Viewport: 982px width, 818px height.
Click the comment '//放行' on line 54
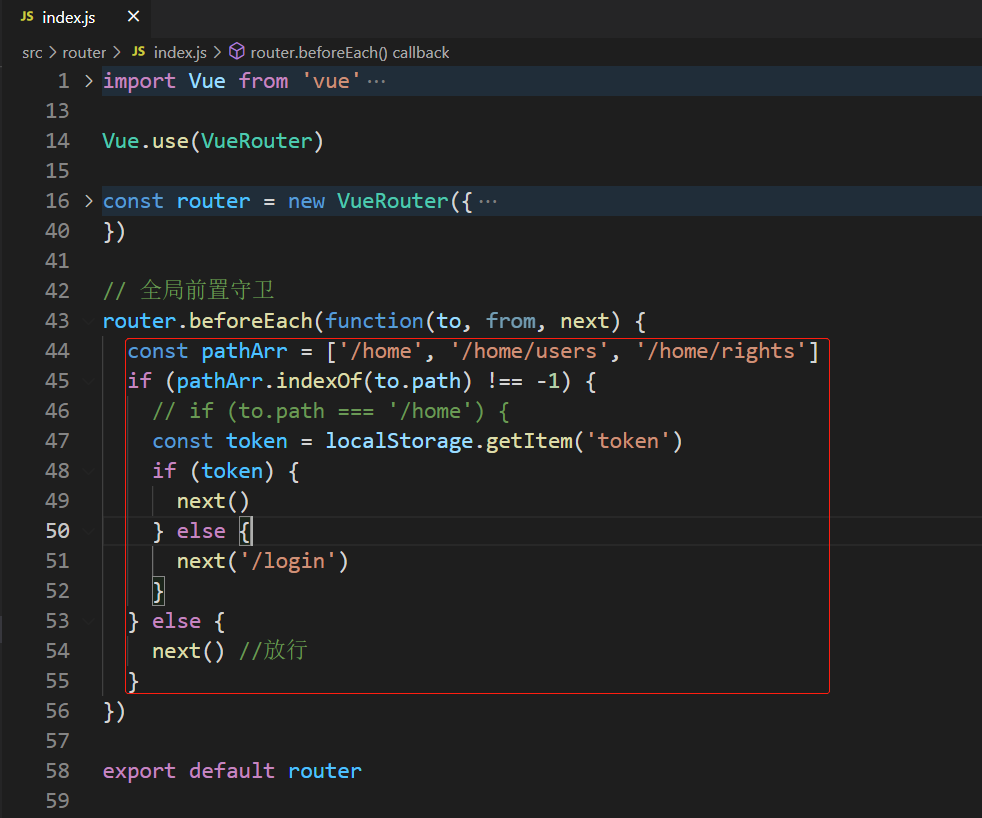point(273,651)
